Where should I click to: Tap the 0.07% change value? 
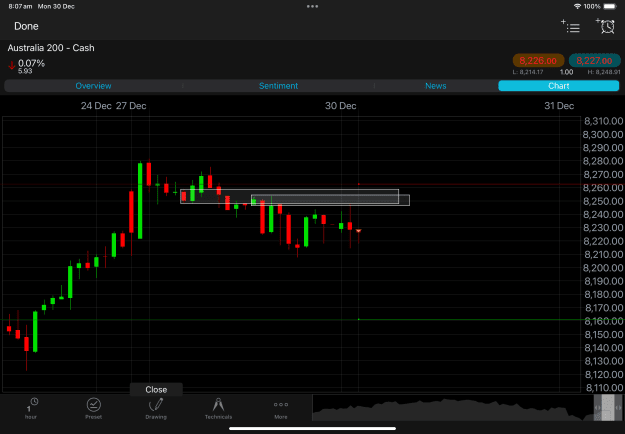(31, 63)
